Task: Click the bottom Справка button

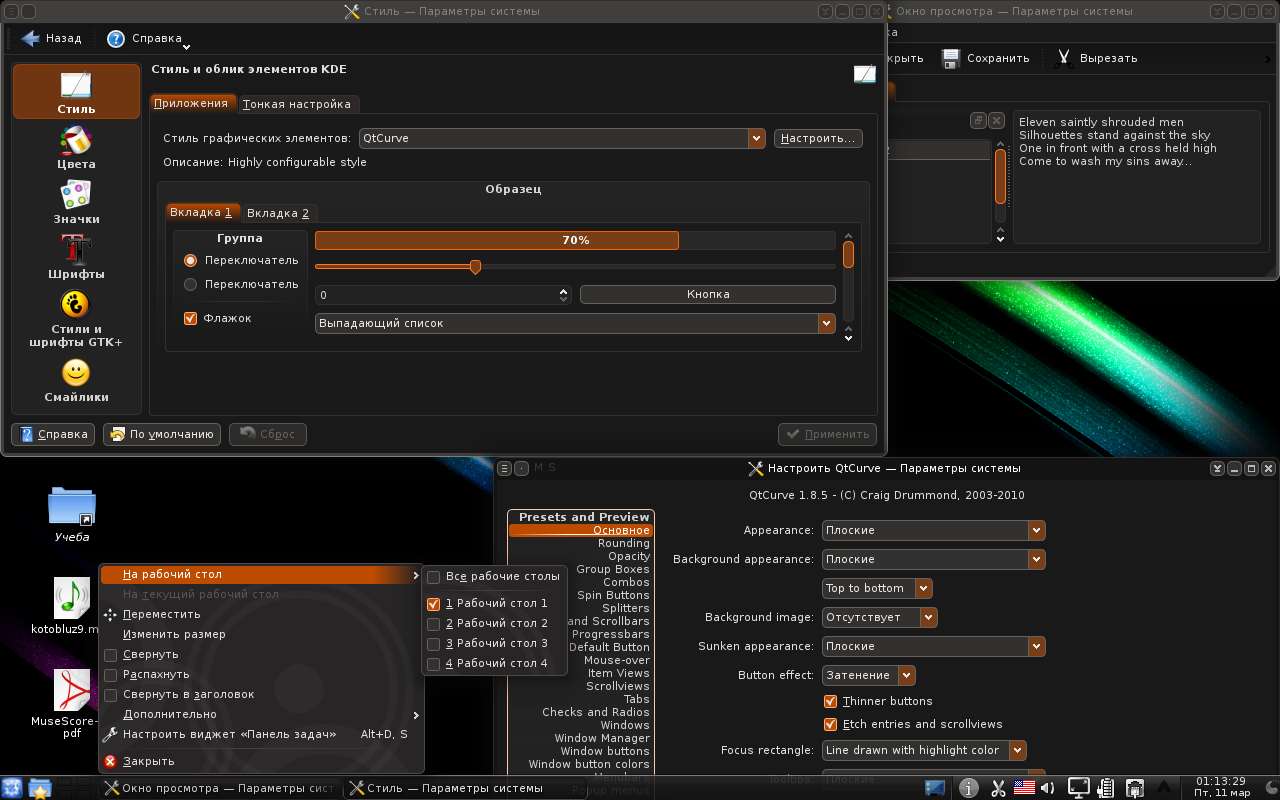Action: tap(53, 434)
